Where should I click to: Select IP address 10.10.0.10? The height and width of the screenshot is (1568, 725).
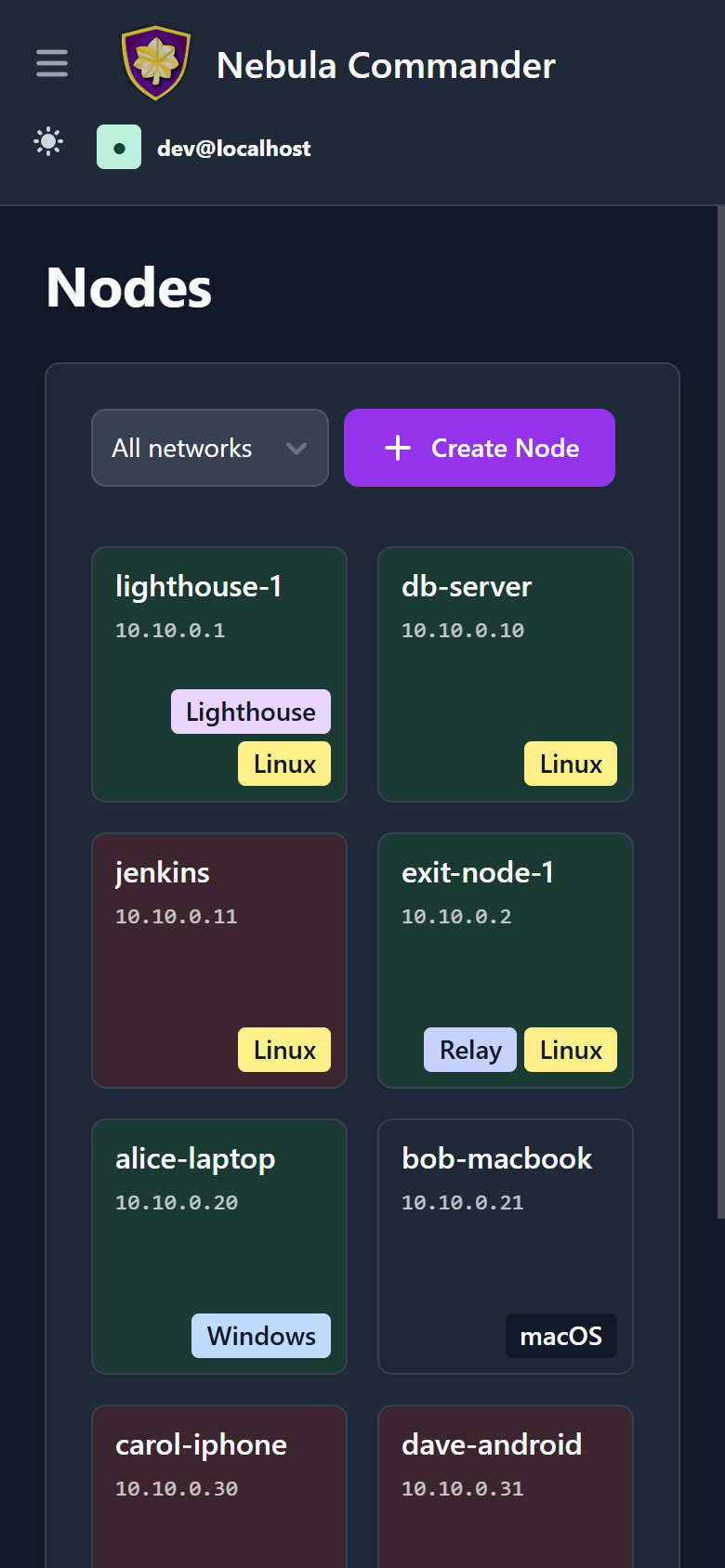[463, 631]
